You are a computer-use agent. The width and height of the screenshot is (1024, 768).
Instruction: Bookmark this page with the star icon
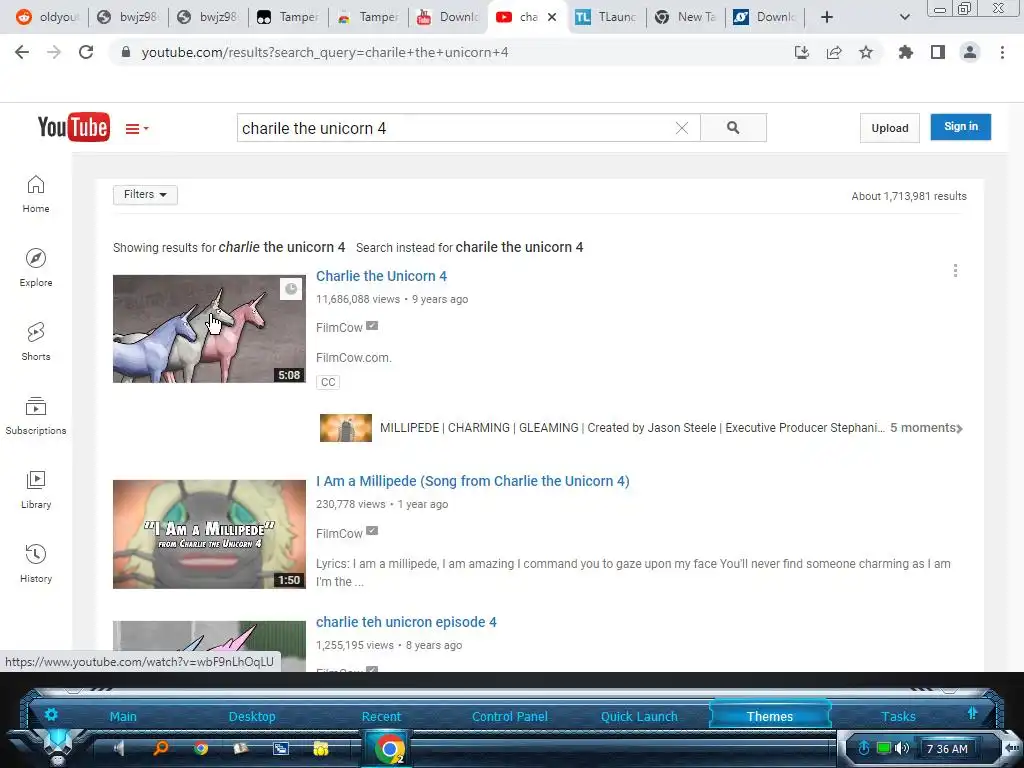(866, 52)
